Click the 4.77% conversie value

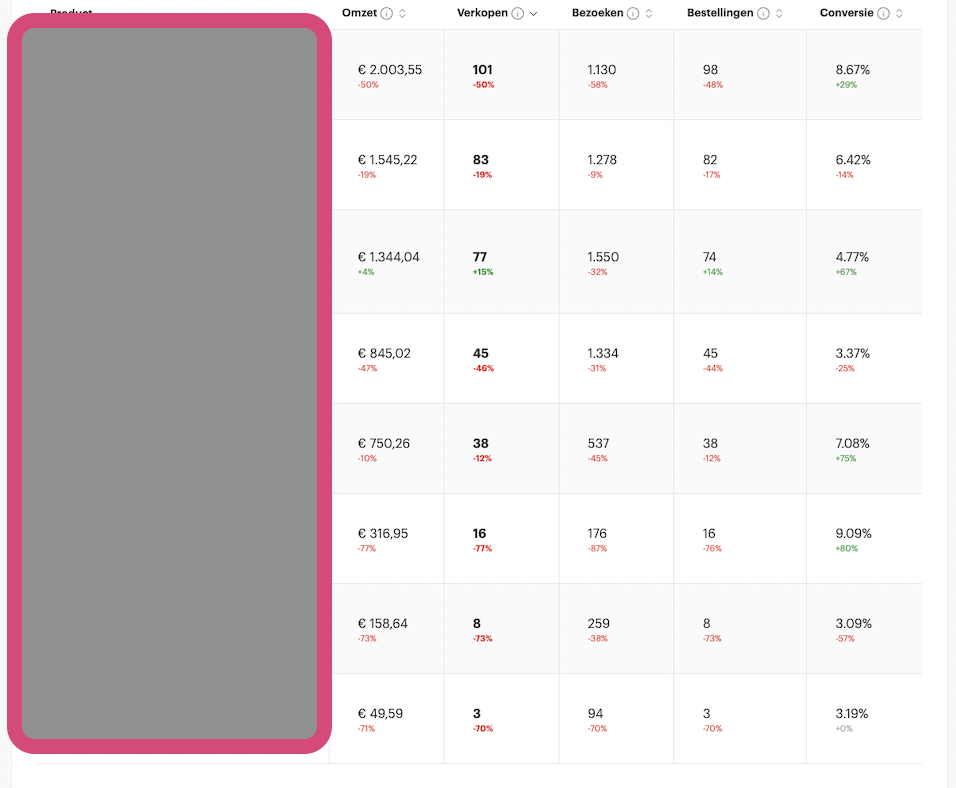852,257
